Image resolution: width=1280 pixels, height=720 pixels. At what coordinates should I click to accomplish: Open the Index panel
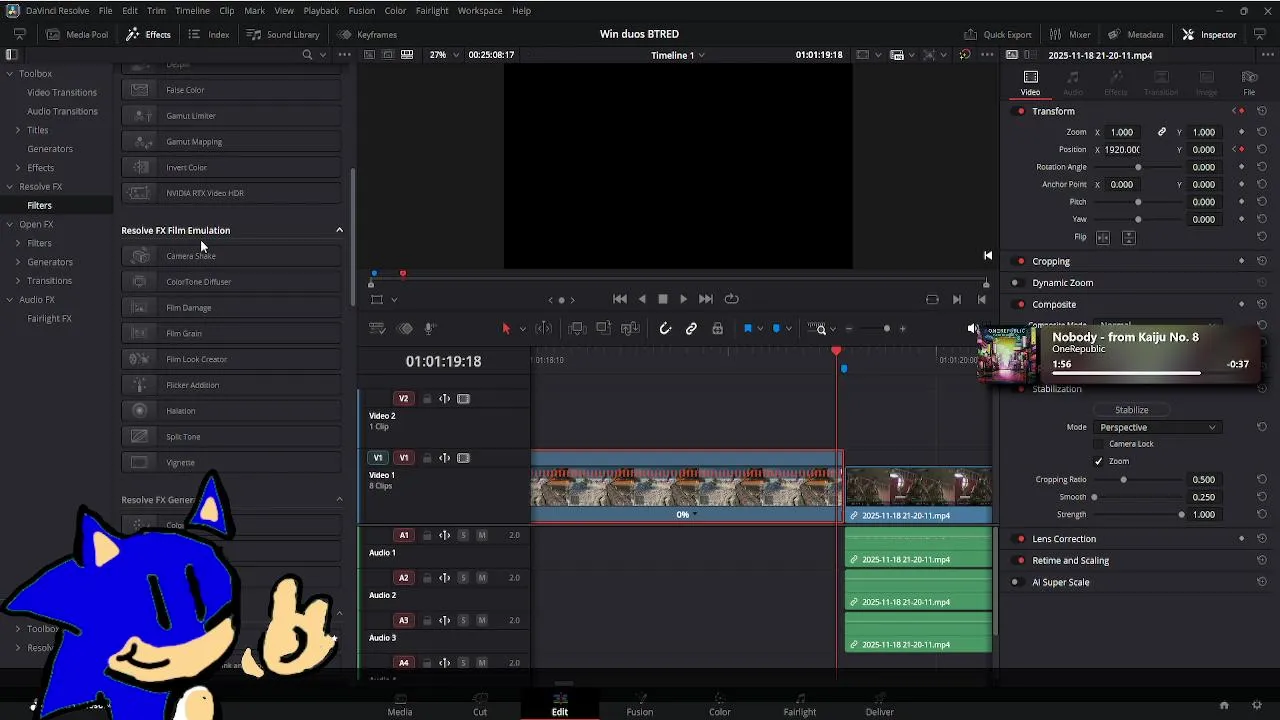[209, 34]
